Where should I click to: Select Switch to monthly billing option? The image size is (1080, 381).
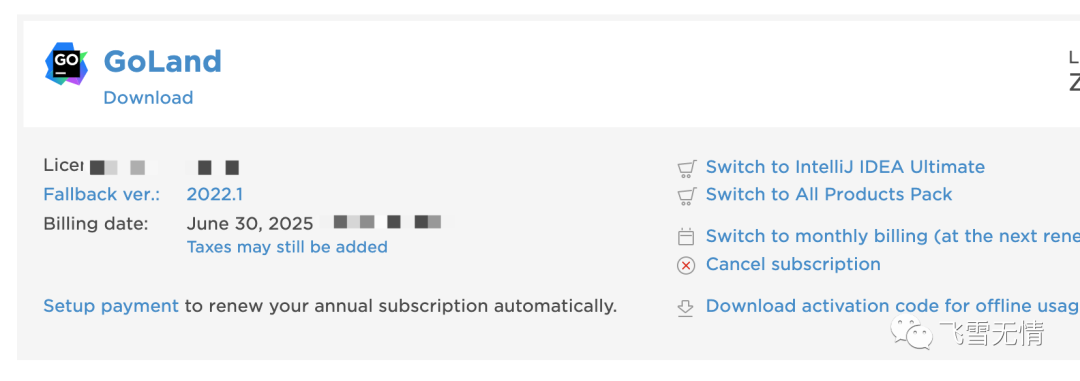(x=893, y=236)
